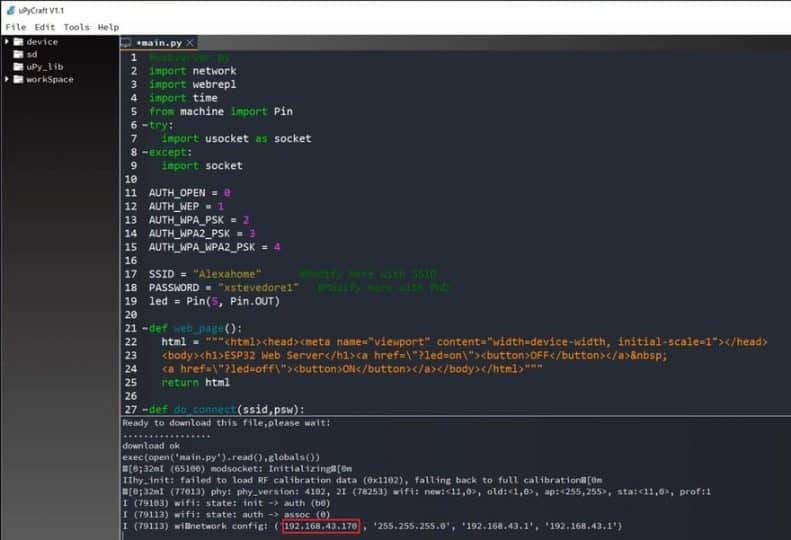Click the "AUTH_OPEN = 0" line
This screenshot has width=791, height=540.
click(x=190, y=193)
